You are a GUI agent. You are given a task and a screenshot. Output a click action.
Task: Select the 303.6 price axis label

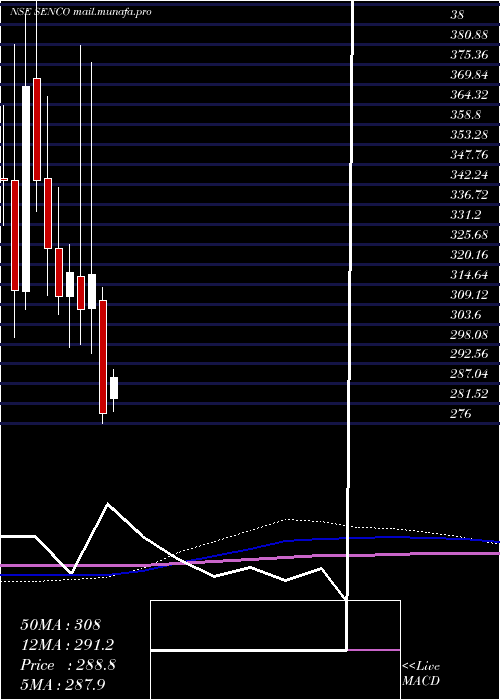click(x=466, y=315)
